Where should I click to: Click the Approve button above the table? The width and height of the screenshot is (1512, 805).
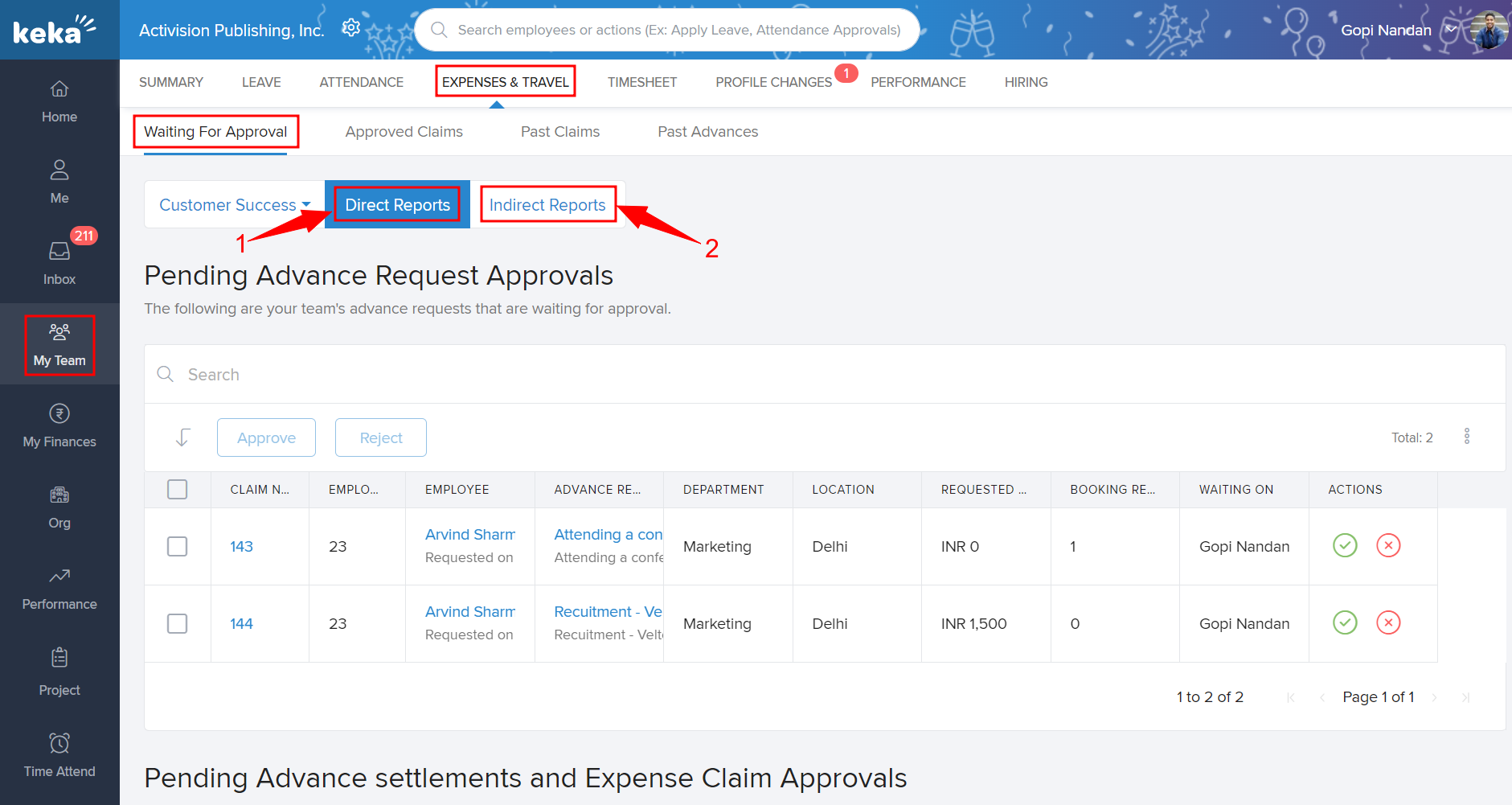tap(266, 437)
